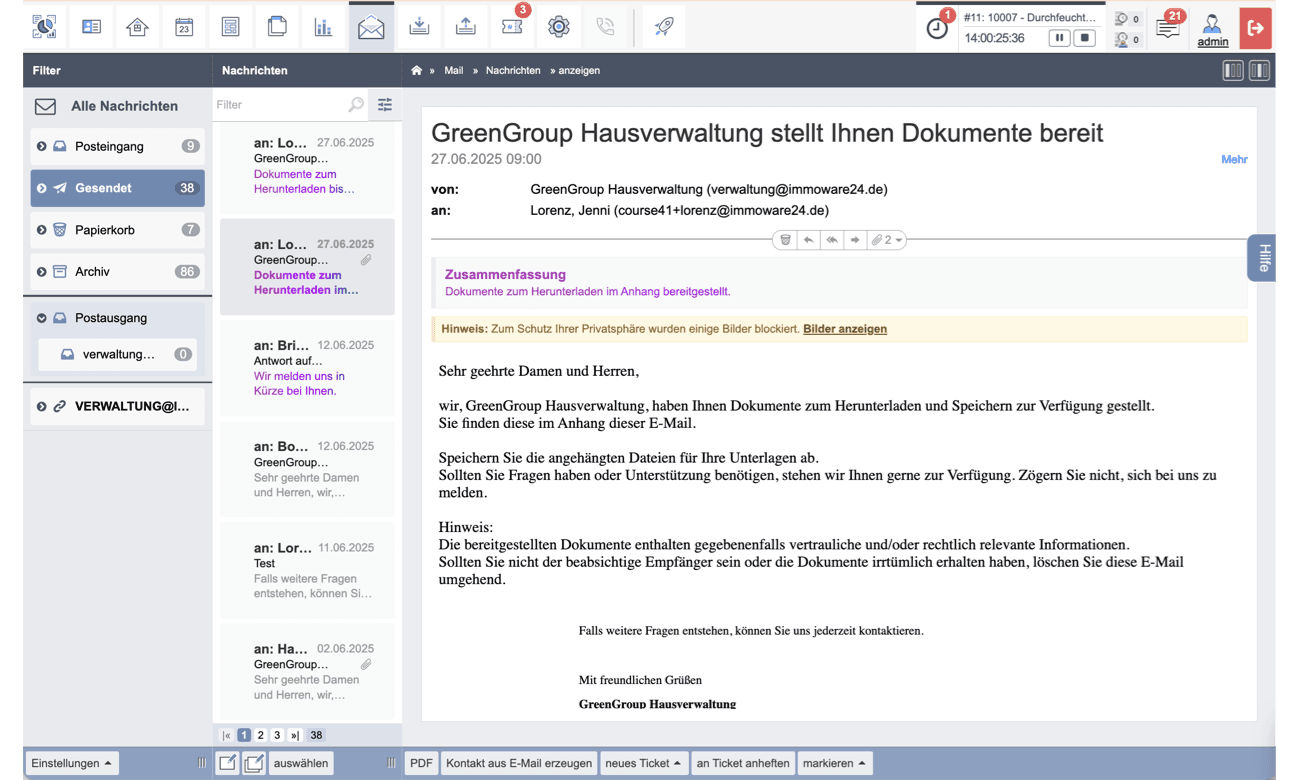Viewport: 1298px width, 780px height.
Task: Click the statistics bar chart icon
Action: tap(323, 27)
